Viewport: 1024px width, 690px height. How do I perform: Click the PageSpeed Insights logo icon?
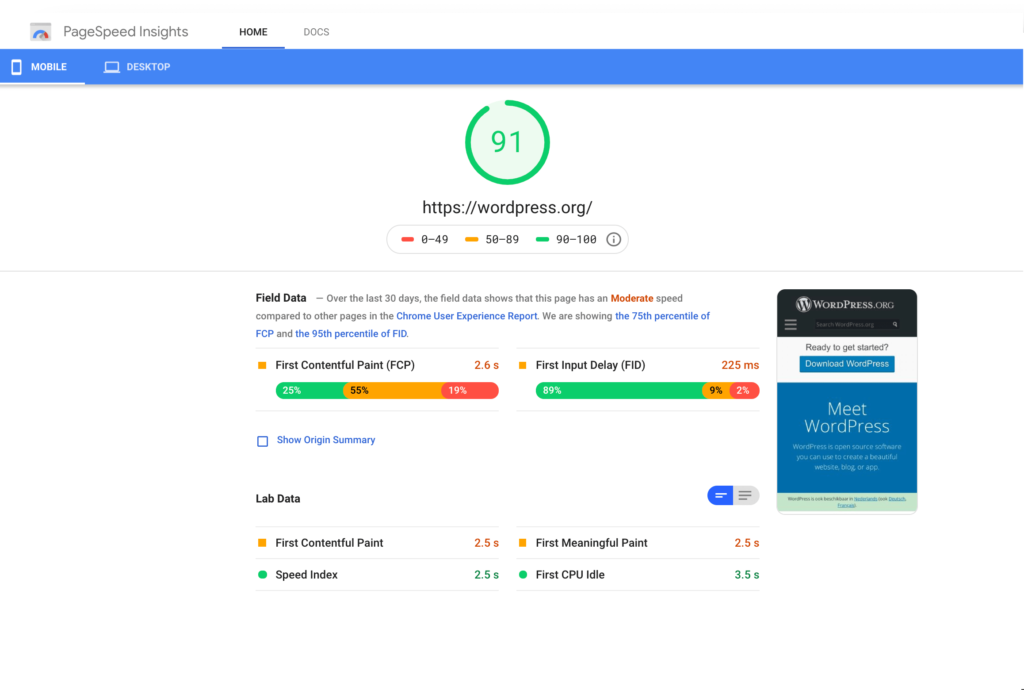click(x=41, y=32)
